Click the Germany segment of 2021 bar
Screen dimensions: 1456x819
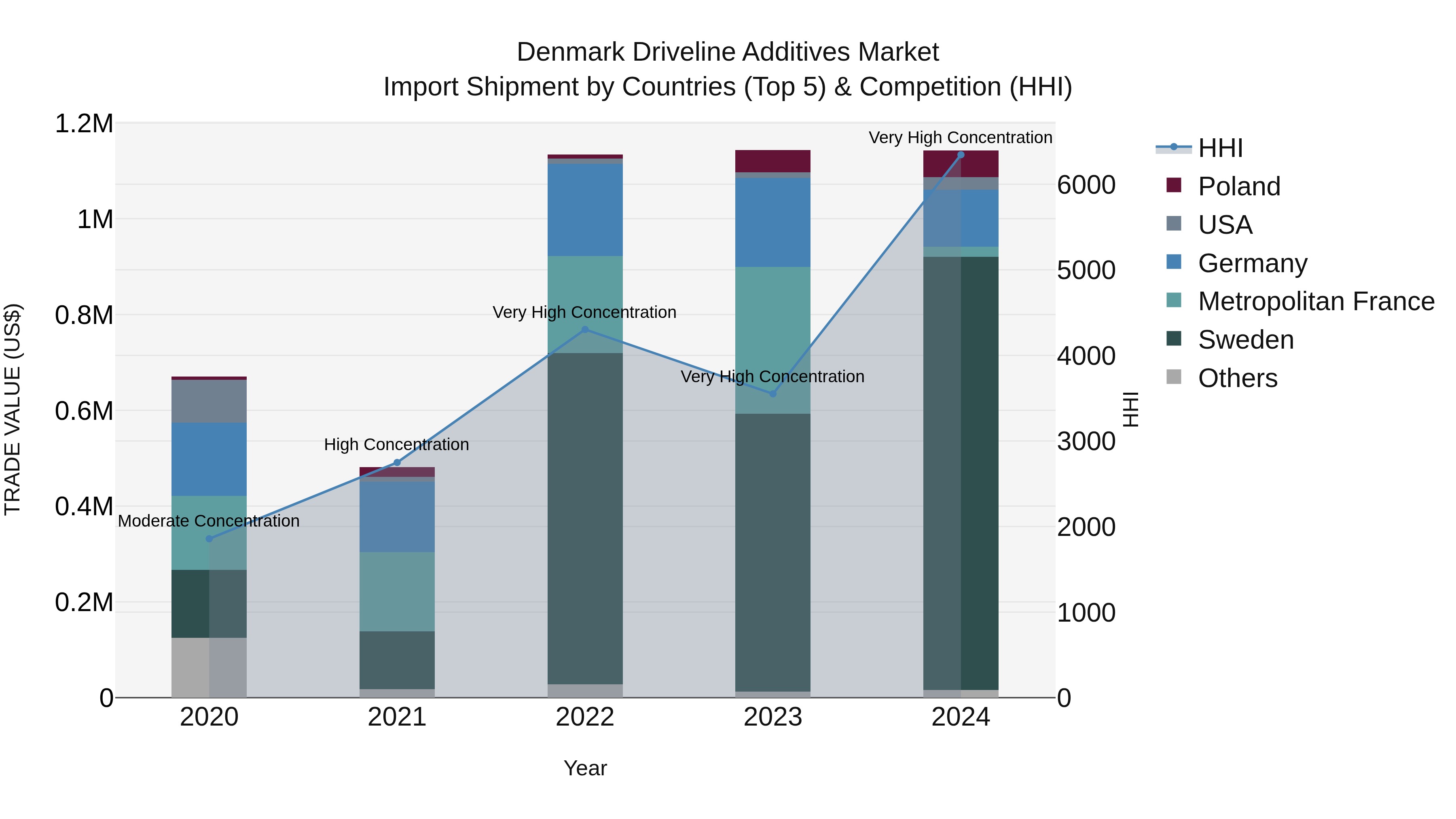397,517
